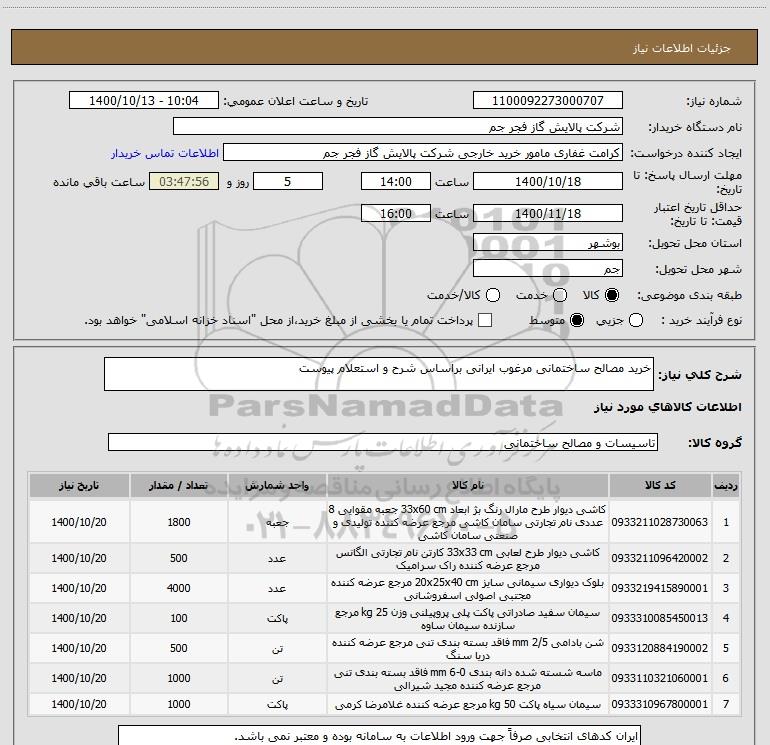Click product code 0933211028730063
The width and height of the screenshot is (770, 745).
point(660,522)
